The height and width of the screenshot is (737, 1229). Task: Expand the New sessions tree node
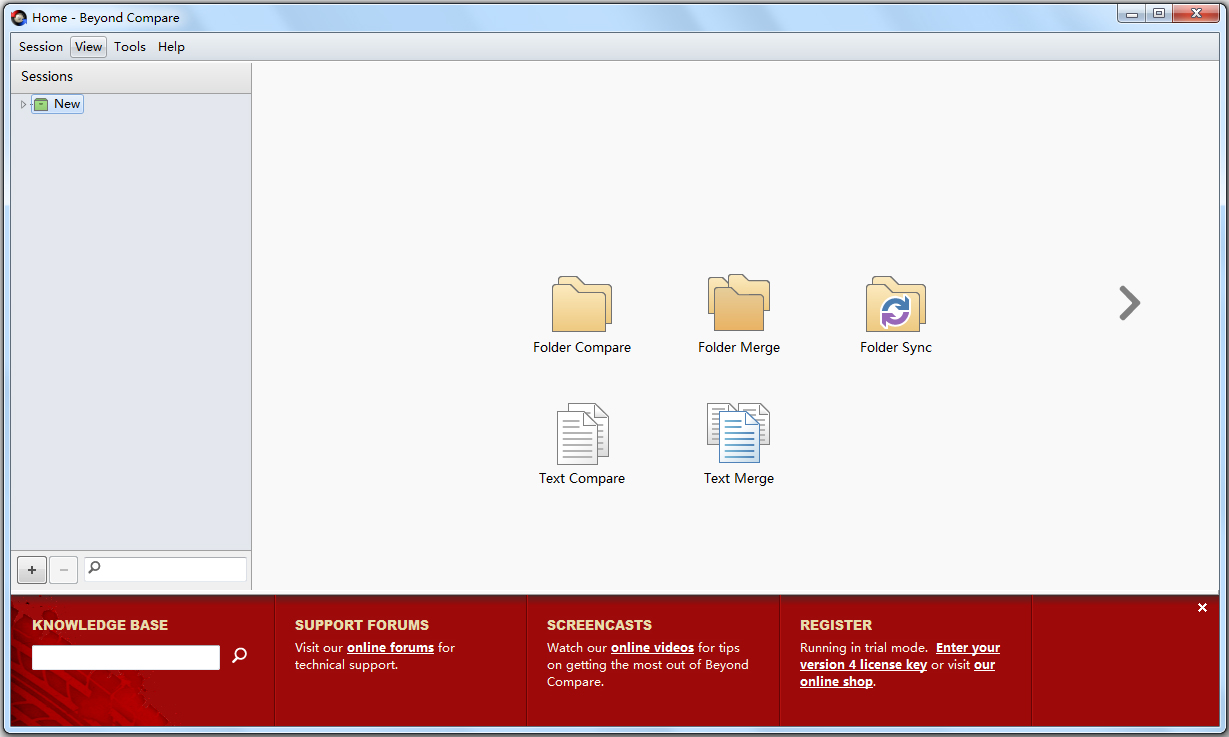[x=24, y=104]
